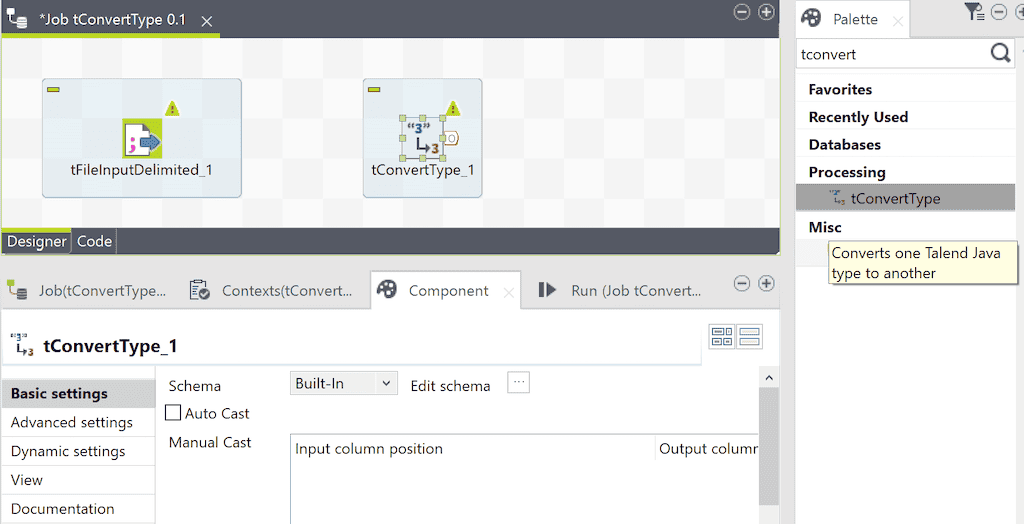Minimize the Palette panel
Screen dimensions: 1024x524
999,12
